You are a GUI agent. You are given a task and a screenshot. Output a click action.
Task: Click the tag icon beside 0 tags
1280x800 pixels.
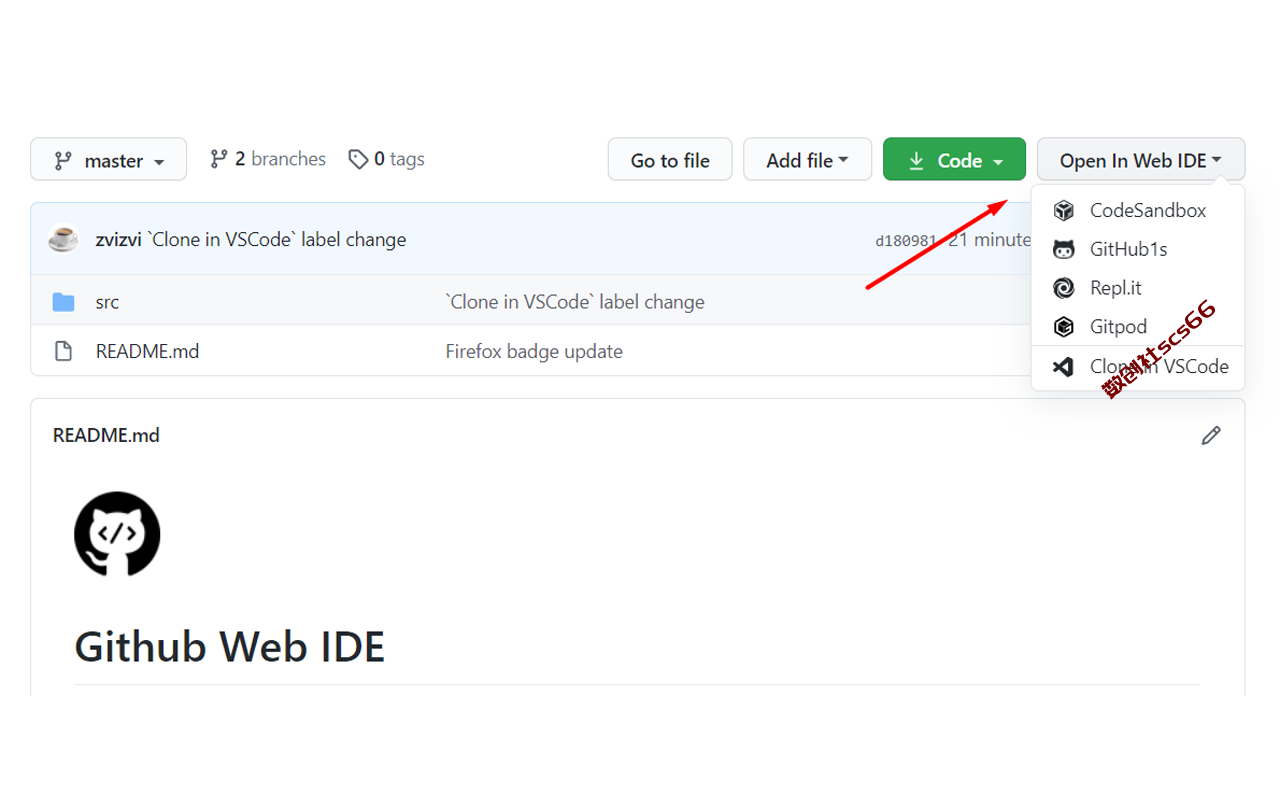[358, 159]
